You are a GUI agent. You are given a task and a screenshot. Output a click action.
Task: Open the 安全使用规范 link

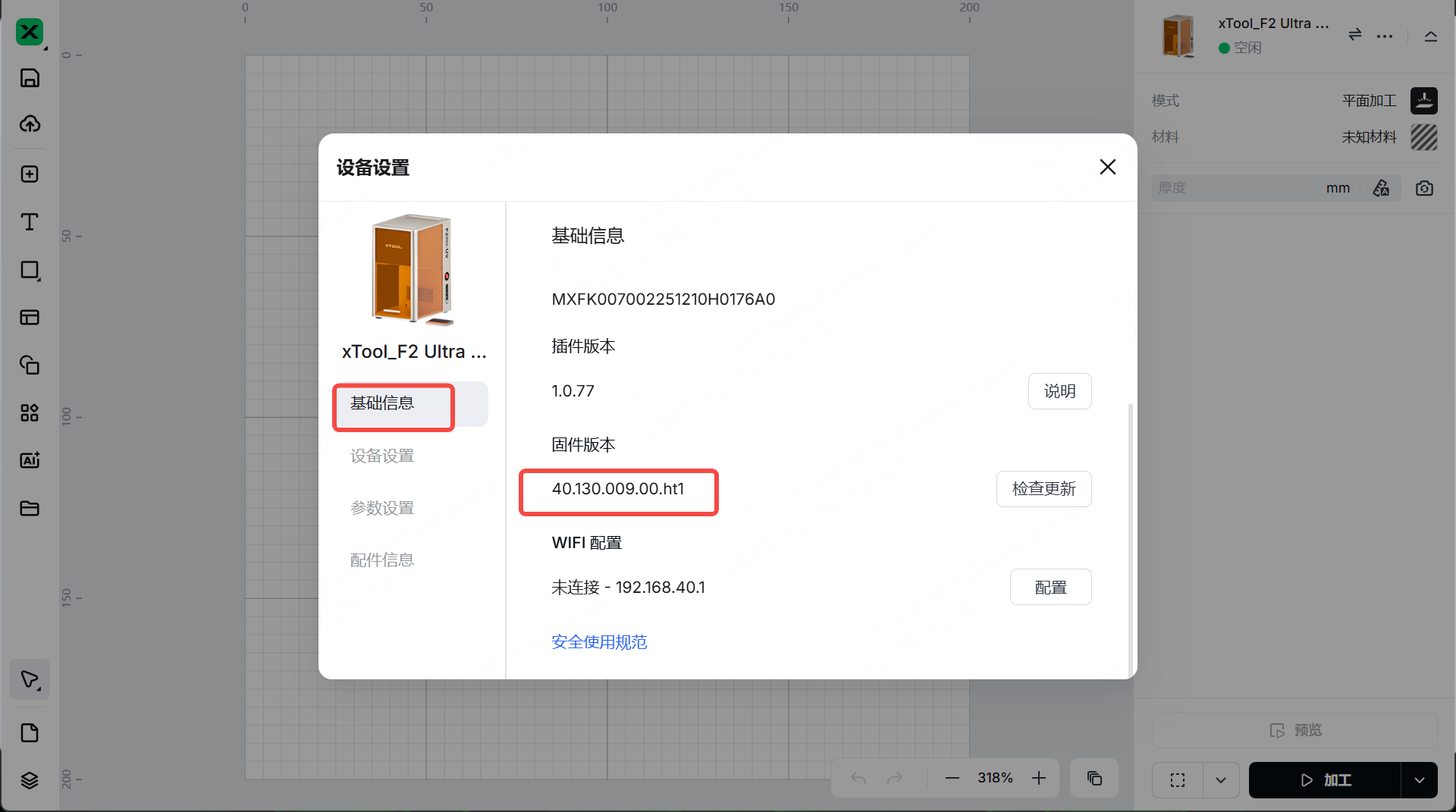(x=599, y=642)
